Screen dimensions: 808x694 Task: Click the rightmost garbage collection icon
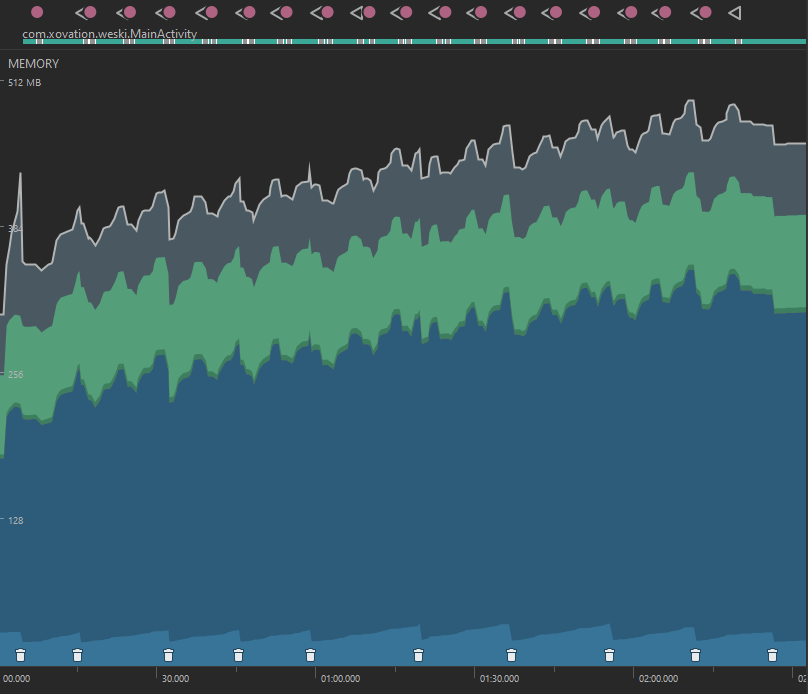pyautogui.click(x=773, y=655)
